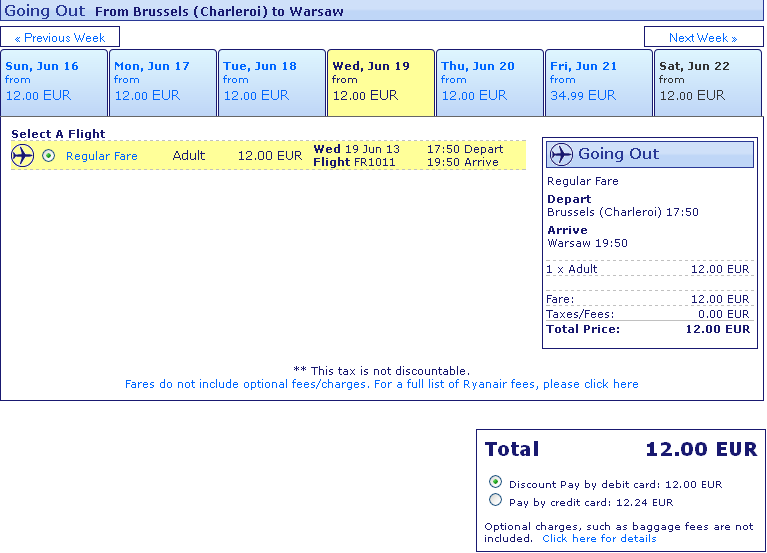Click the 19:50 Arrive time
This screenshot has height=553, width=767.
click(463, 162)
